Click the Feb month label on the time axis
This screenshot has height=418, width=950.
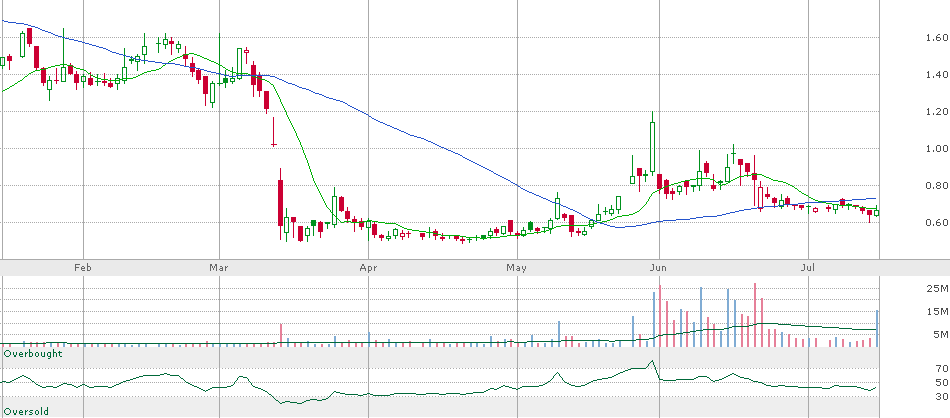point(83,267)
